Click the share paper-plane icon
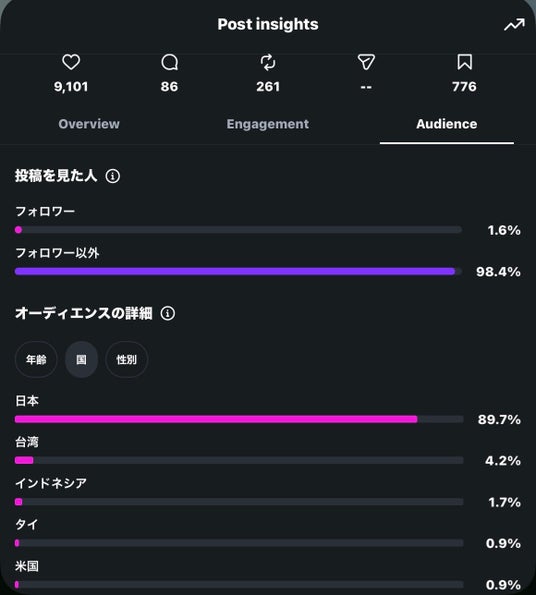The image size is (536, 595). click(366, 62)
